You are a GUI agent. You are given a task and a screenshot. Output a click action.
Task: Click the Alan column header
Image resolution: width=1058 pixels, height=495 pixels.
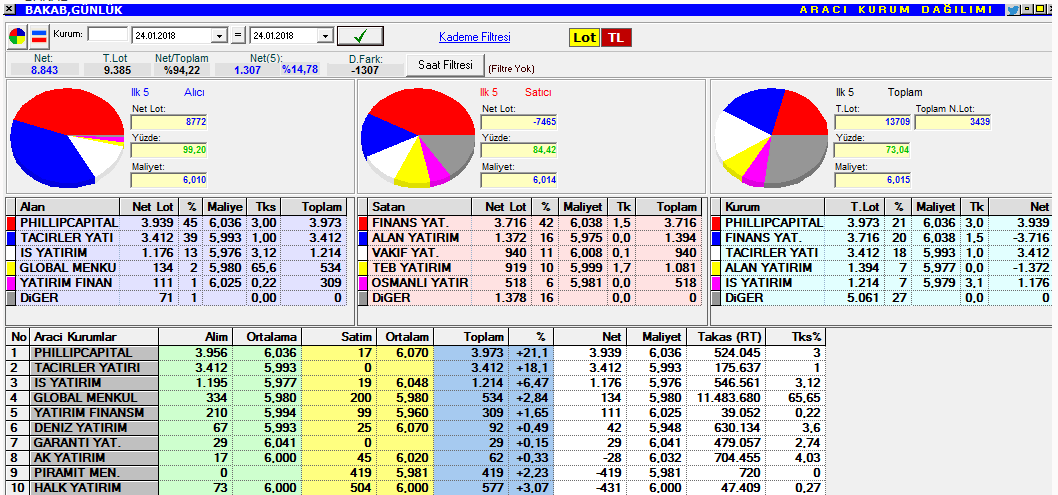68,207
